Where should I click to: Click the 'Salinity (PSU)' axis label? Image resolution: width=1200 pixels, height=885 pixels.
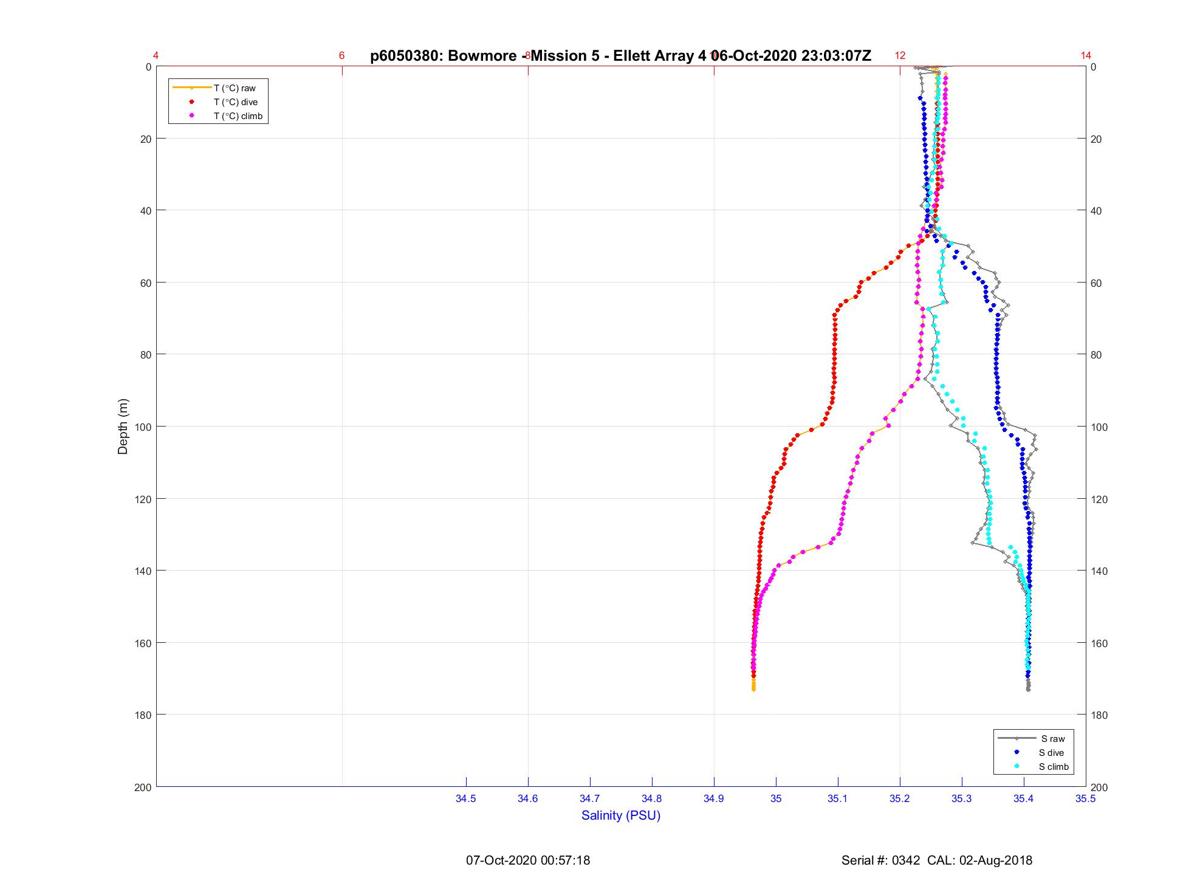click(621, 815)
